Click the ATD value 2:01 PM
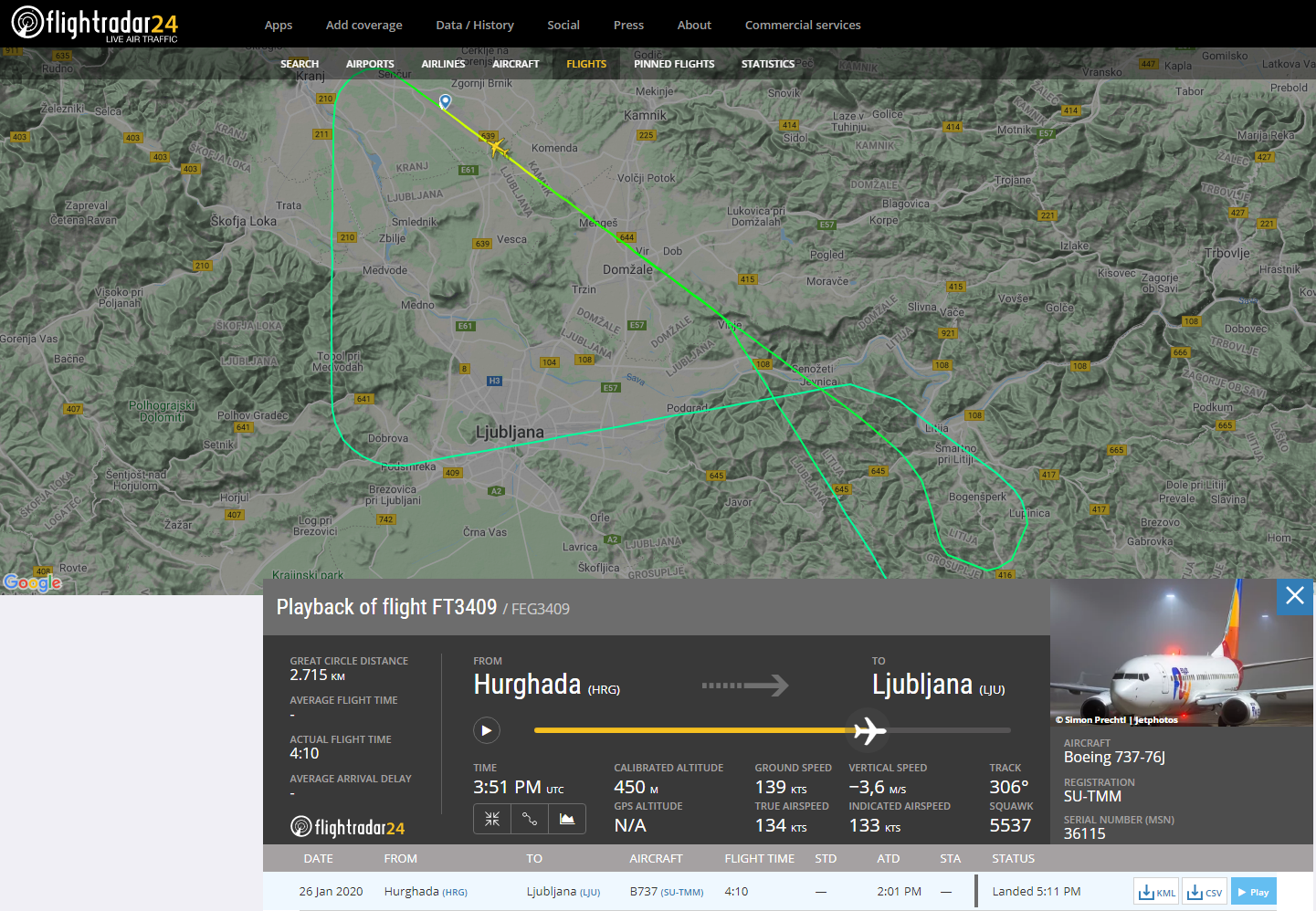Viewport: 1316px width, 911px height. pos(899,892)
